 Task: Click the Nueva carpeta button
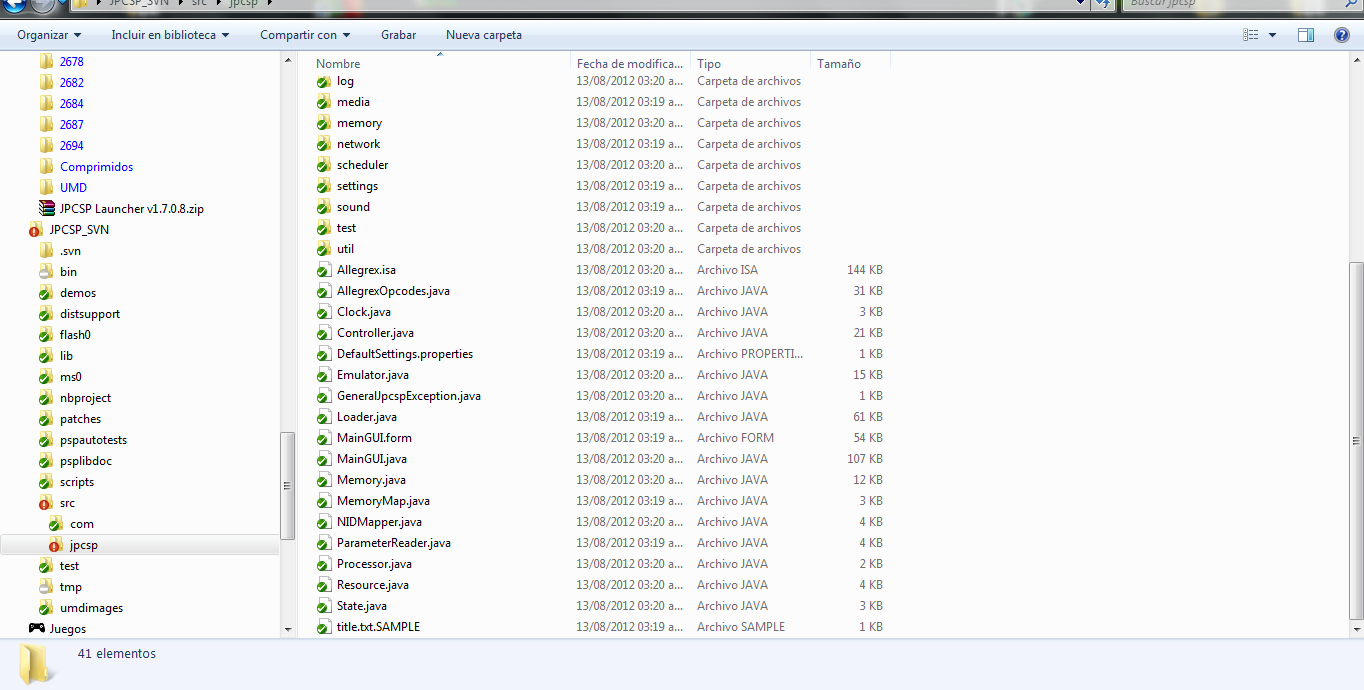tap(484, 35)
